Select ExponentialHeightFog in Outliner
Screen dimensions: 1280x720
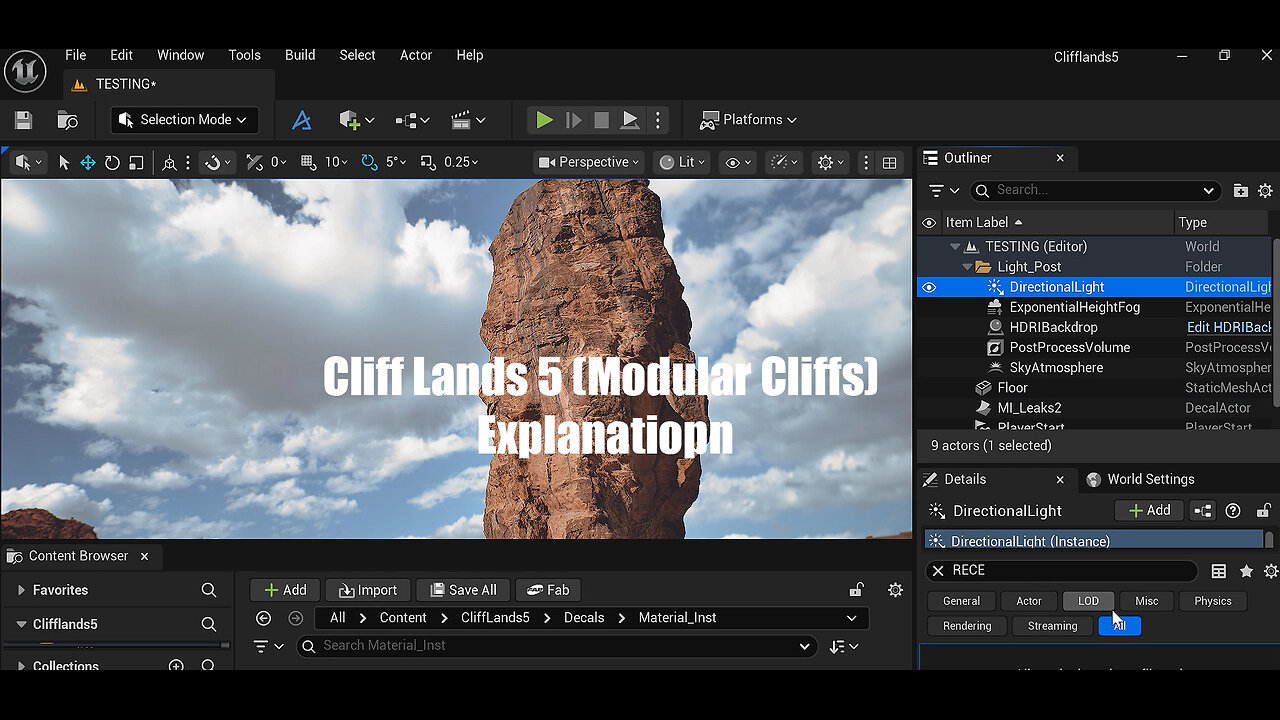tap(1075, 307)
